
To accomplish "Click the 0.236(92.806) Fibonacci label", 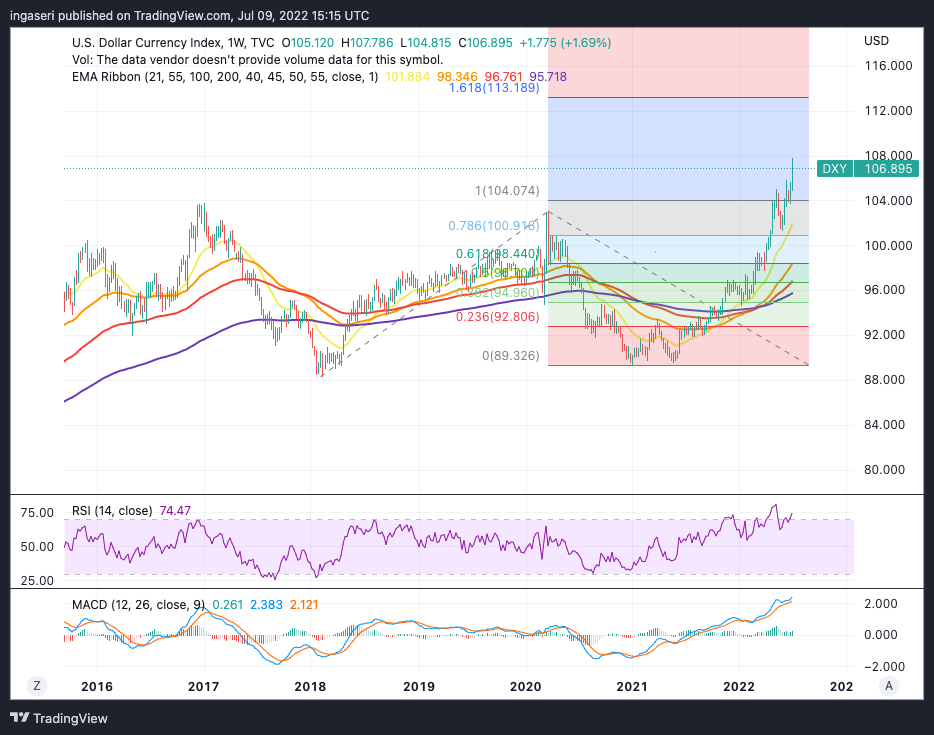I will click(x=497, y=316).
